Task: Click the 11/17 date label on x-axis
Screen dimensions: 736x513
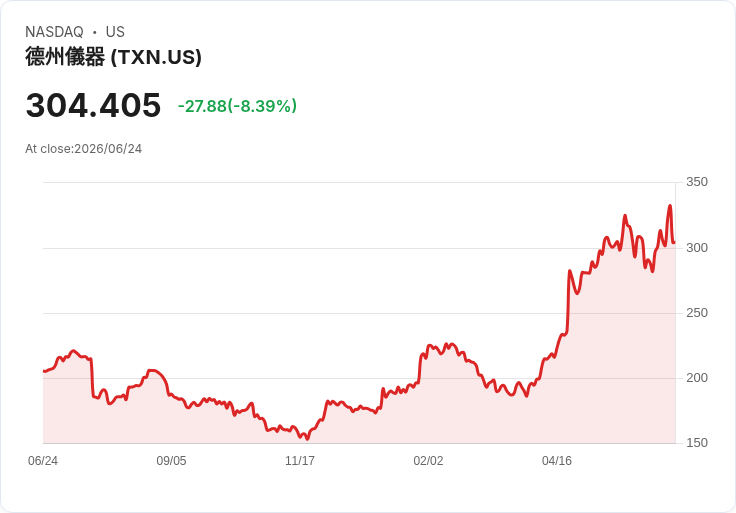Action: coord(300,461)
